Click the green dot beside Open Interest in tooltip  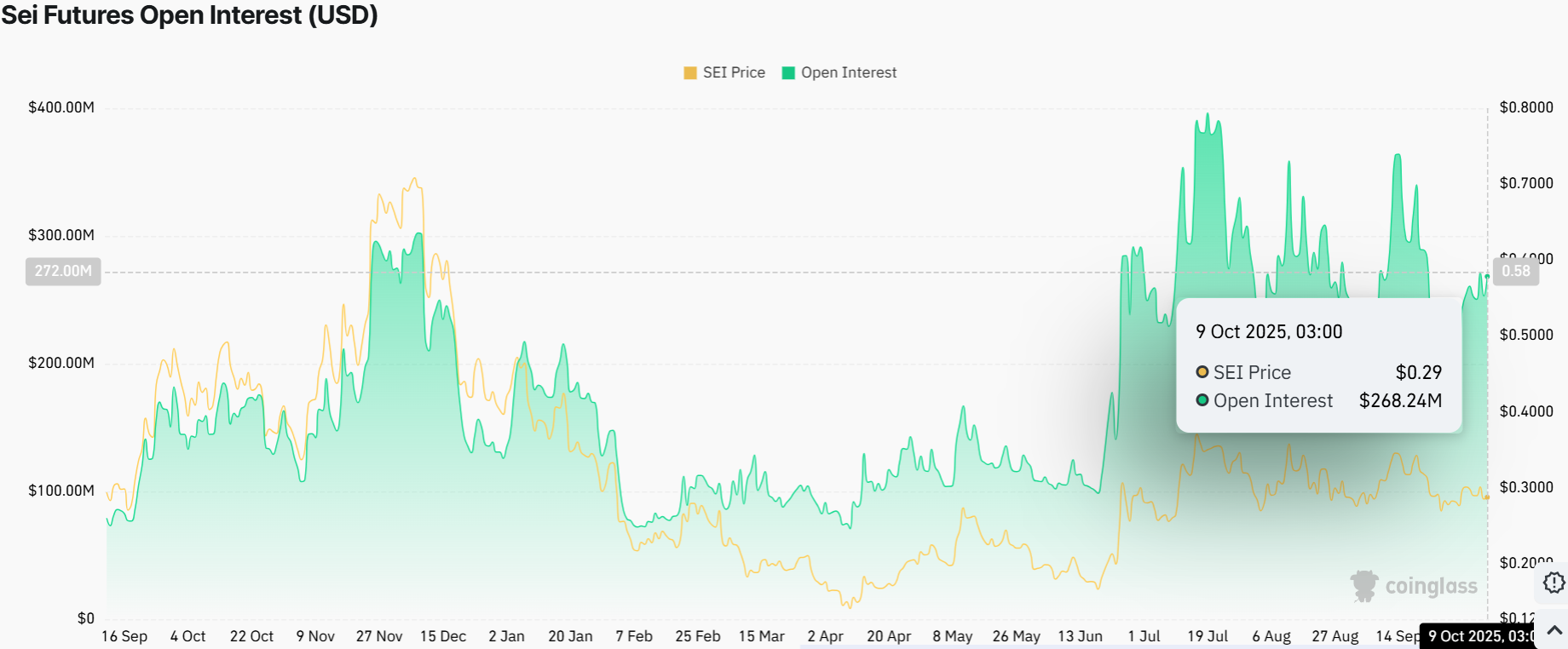click(x=1202, y=400)
